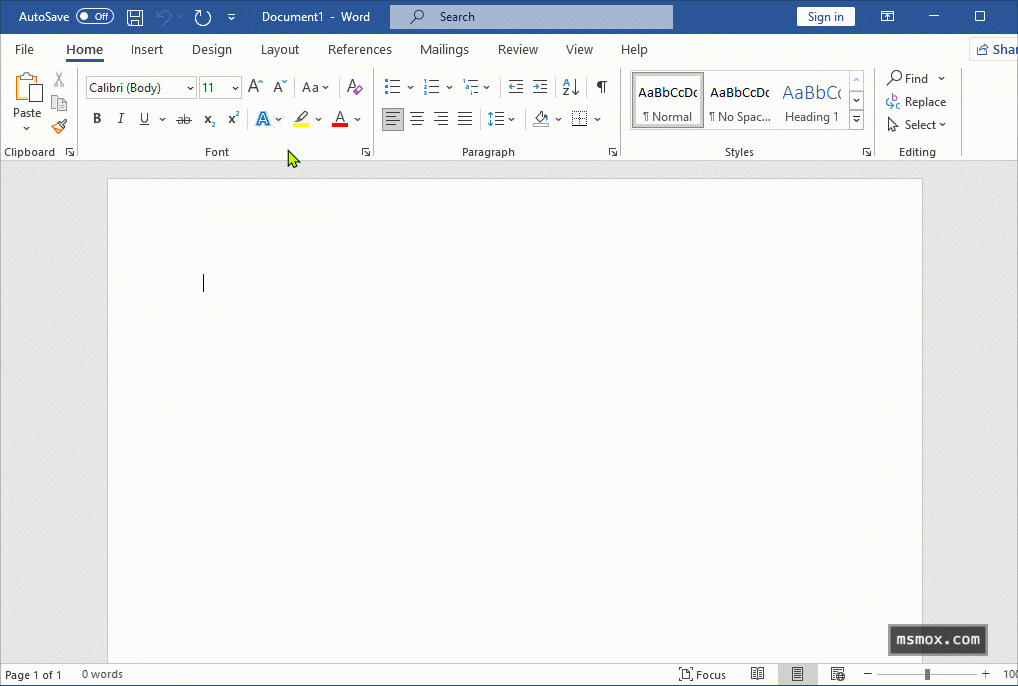Expand the Styles gallery
1018x686 pixels.
(856, 120)
